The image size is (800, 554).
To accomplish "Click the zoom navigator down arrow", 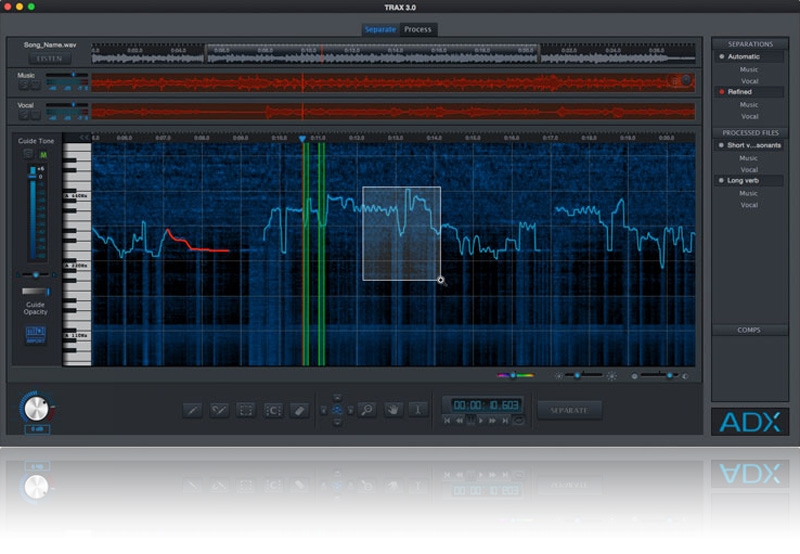I will 337,422.
